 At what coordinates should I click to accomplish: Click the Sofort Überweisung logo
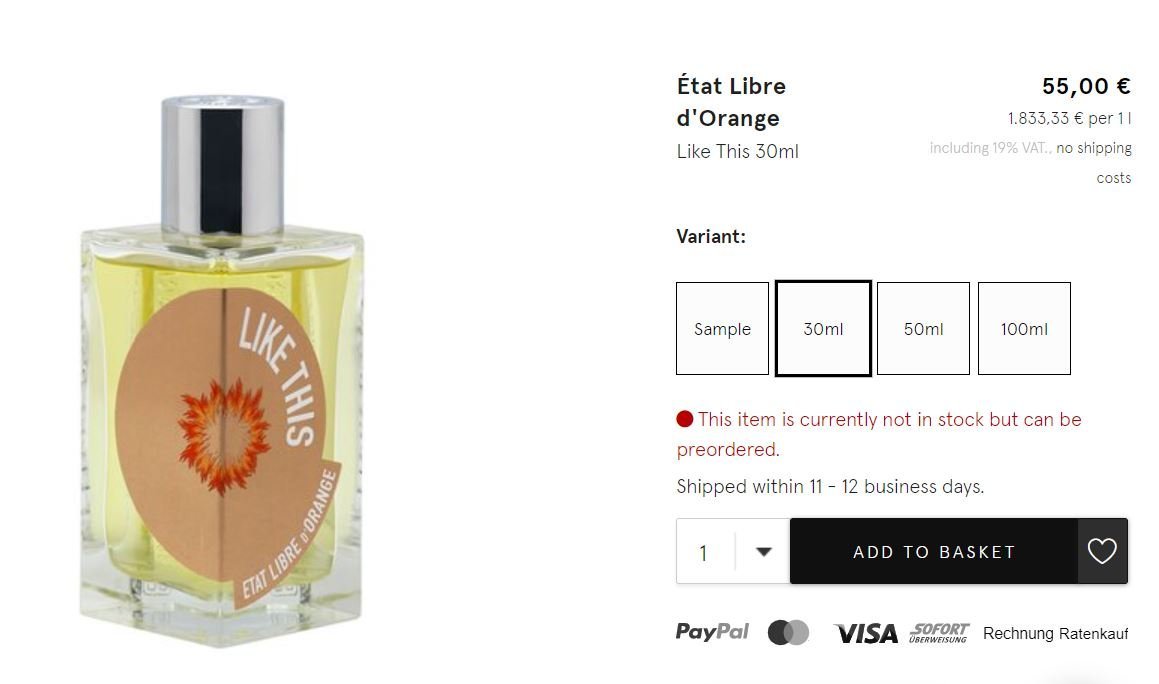point(939,632)
